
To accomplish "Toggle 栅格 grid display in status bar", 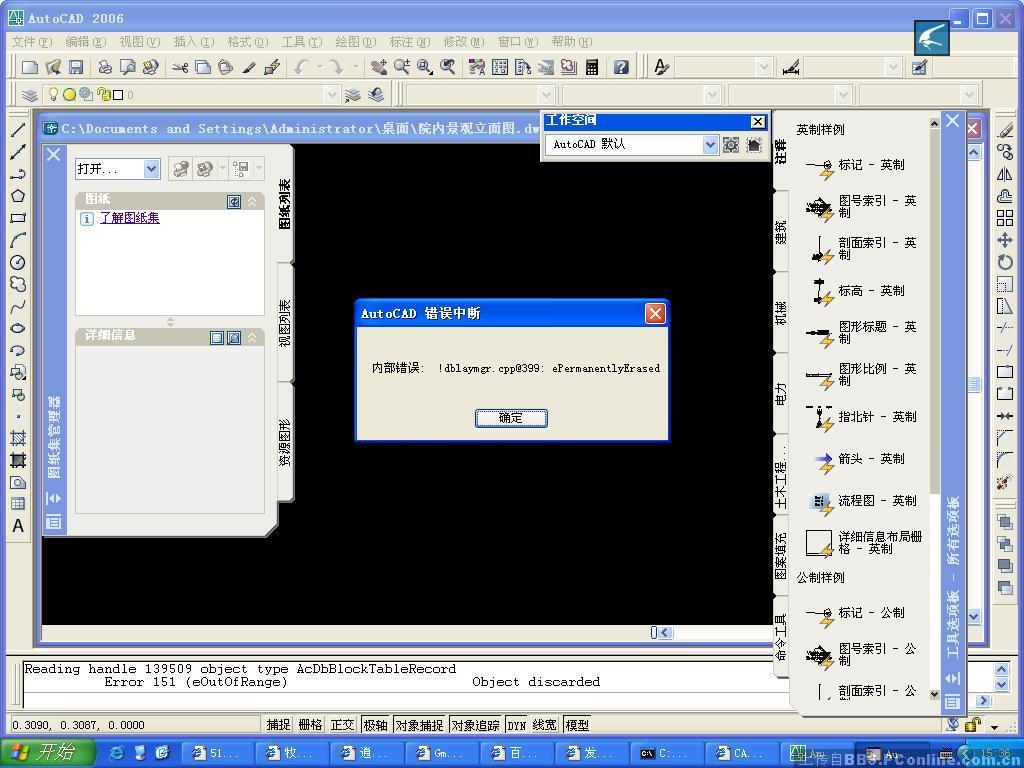I will coord(310,725).
